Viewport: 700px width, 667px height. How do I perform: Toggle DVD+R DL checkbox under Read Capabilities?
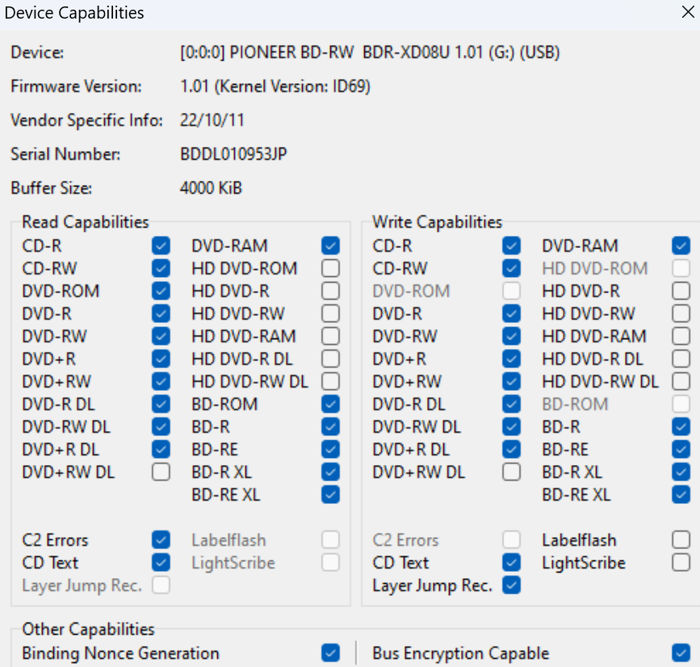click(161, 449)
